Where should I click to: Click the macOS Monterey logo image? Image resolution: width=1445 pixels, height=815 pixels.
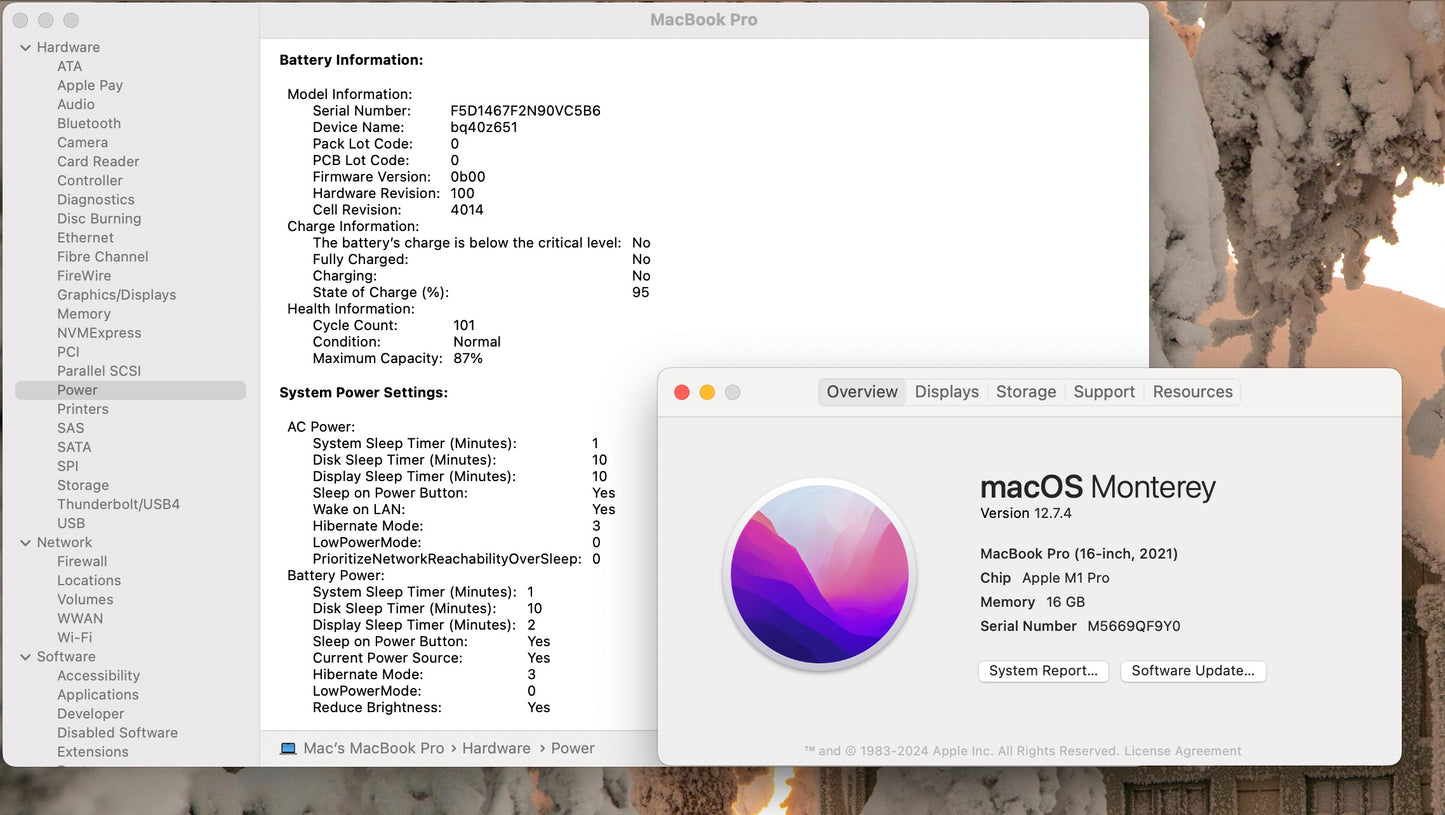point(819,574)
